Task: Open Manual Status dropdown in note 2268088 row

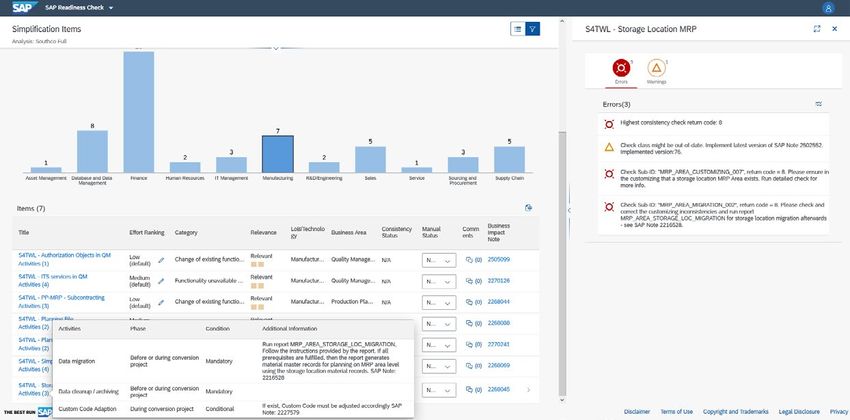Action: point(439,324)
